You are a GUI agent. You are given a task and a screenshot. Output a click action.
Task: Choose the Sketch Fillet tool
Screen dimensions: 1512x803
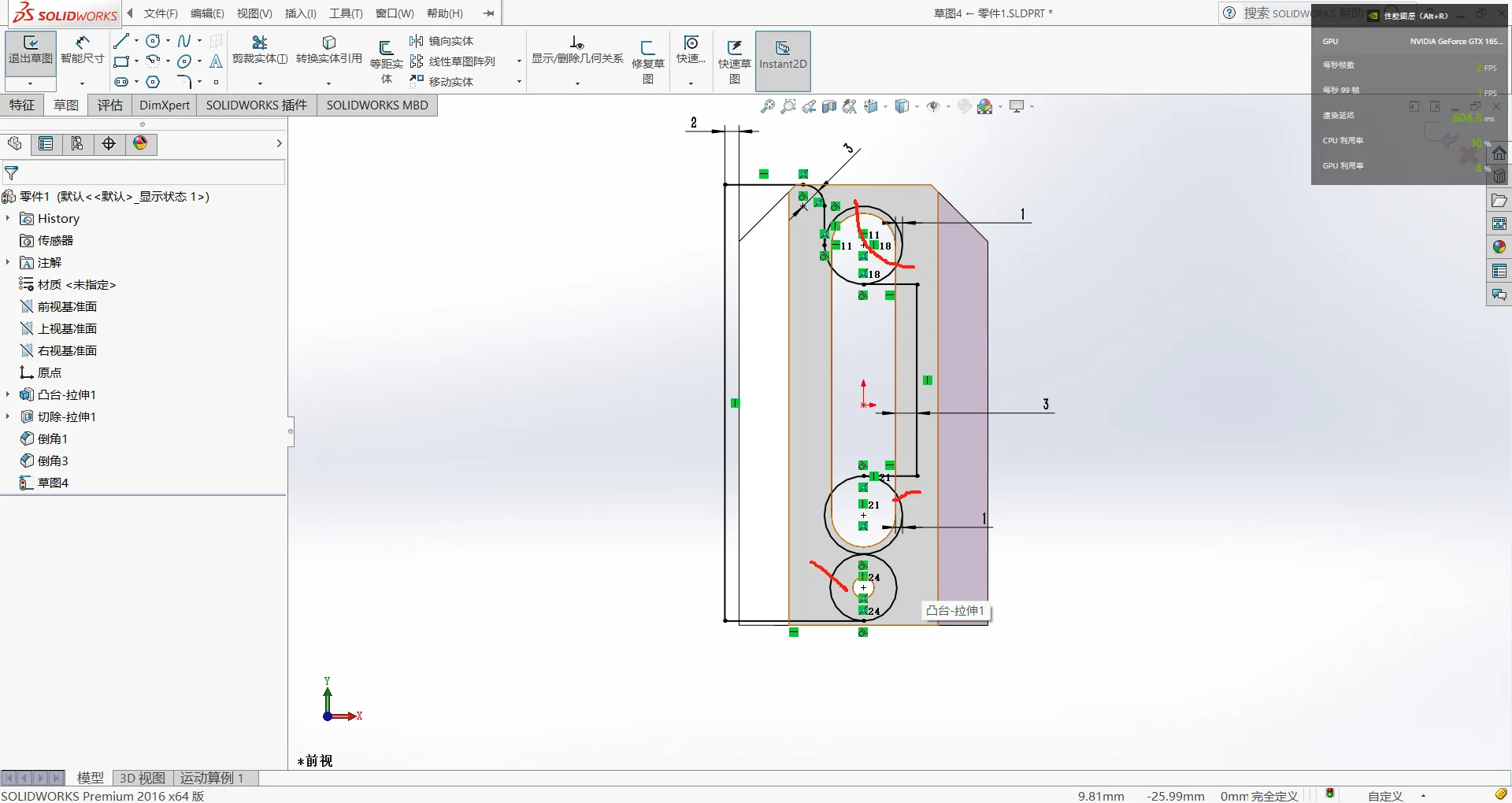pos(184,82)
